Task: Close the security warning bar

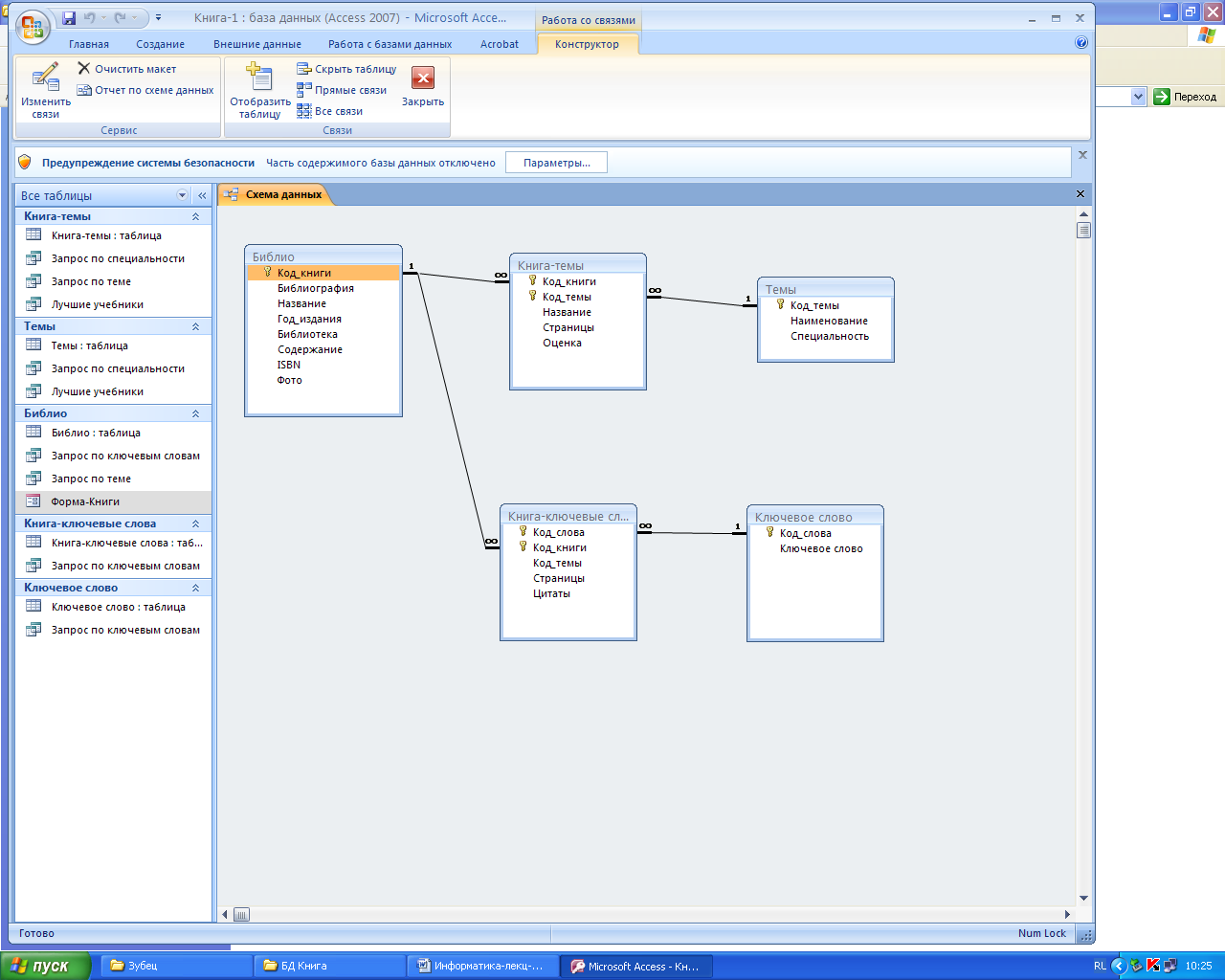Action: [x=1082, y=155]
